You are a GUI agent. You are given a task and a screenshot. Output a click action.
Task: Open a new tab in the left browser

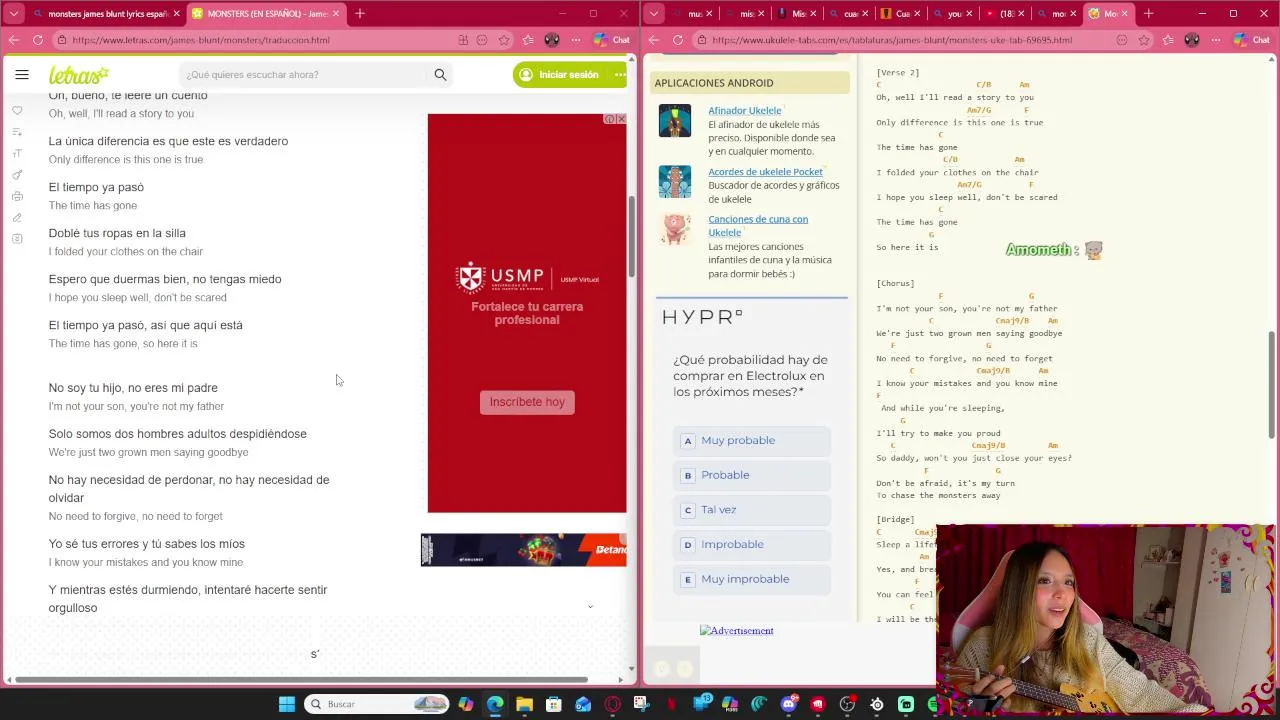point(360,14)
